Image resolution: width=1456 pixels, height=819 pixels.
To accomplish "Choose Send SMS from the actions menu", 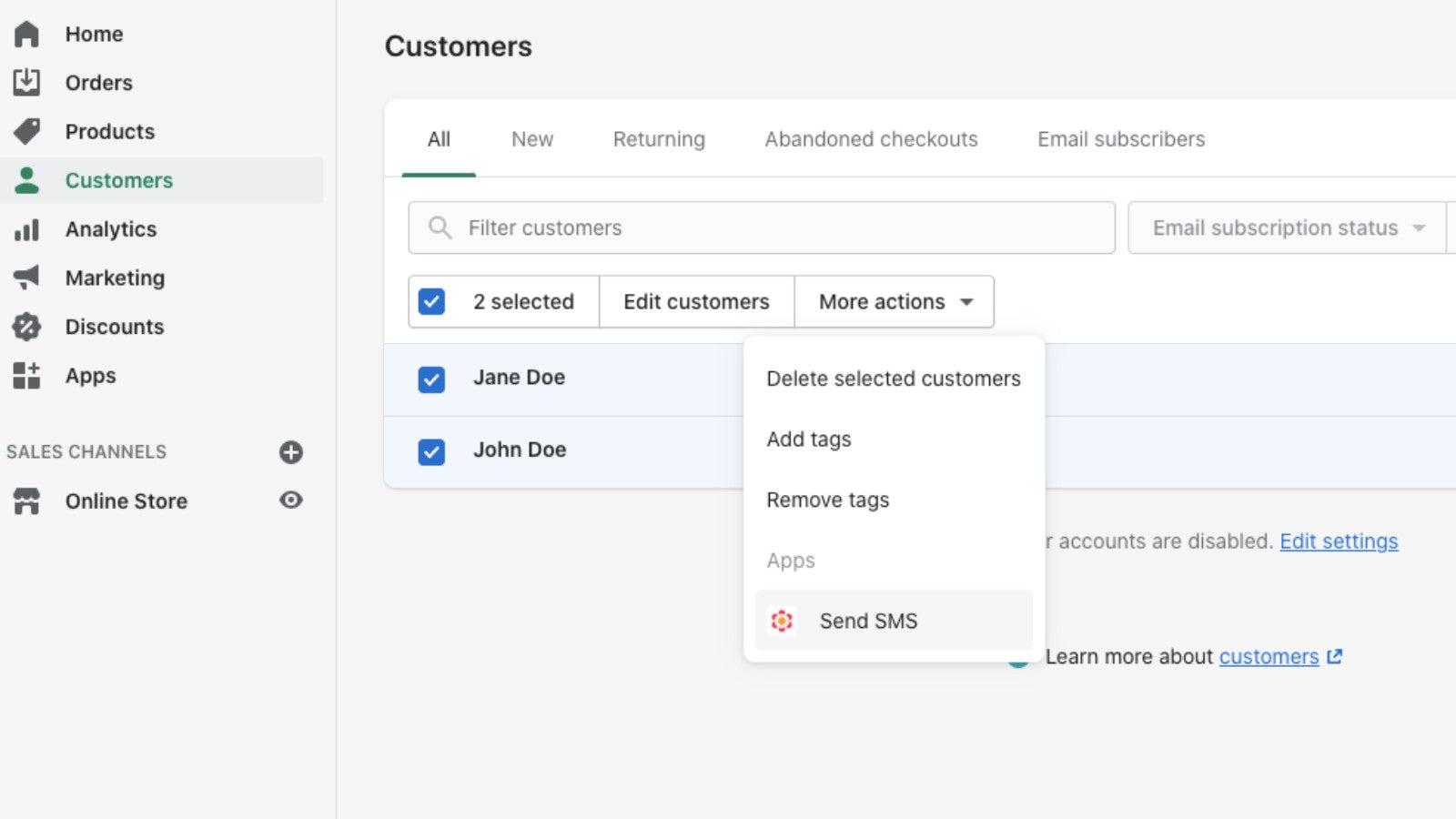I will pyautogui.click(x=867, y=620).
